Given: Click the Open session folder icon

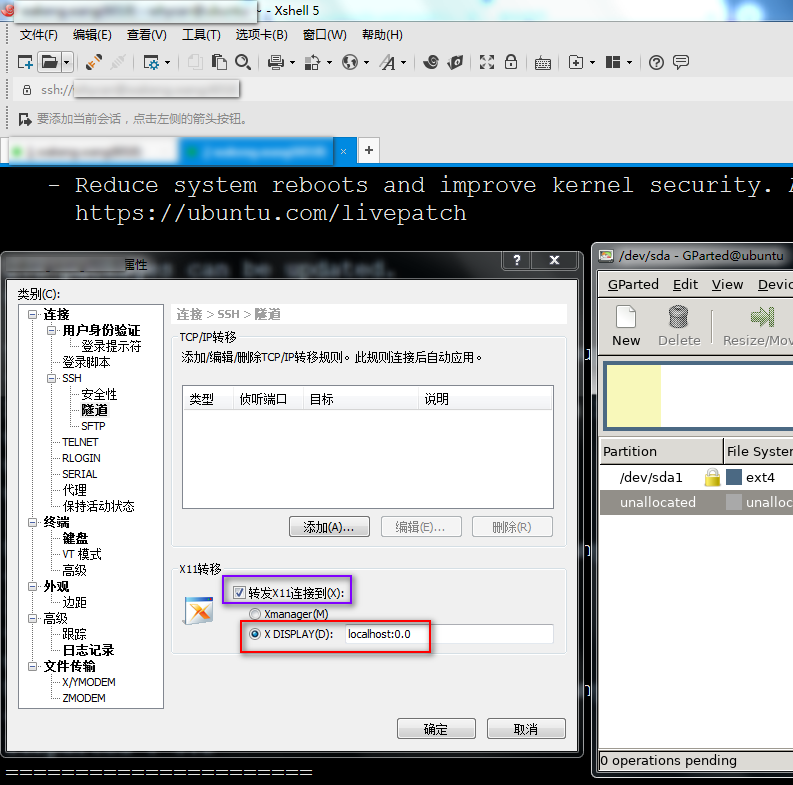Looking at the screenshot, I should point(50,62).
